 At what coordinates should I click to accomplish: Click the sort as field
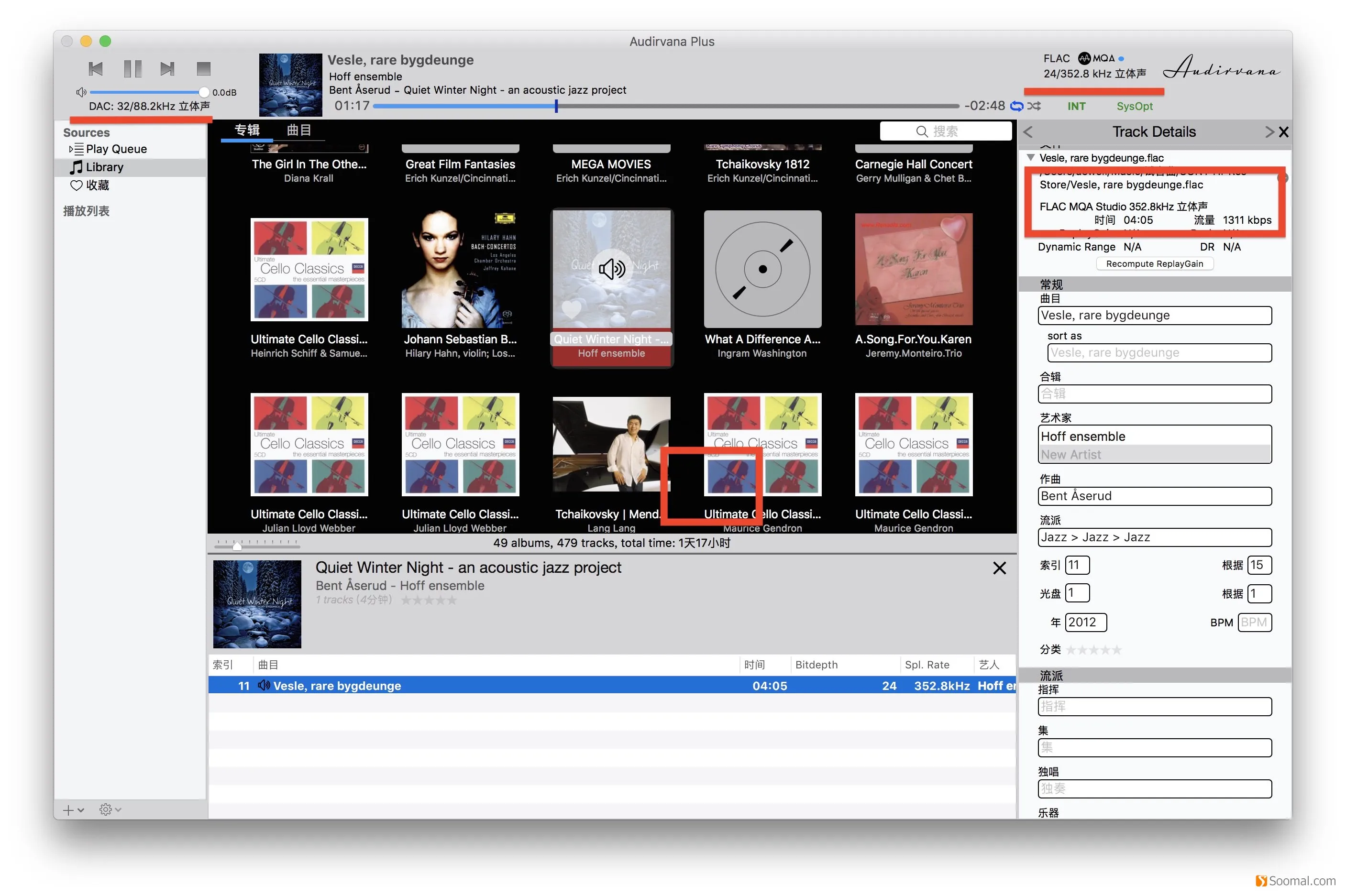tap(1159, 352)
